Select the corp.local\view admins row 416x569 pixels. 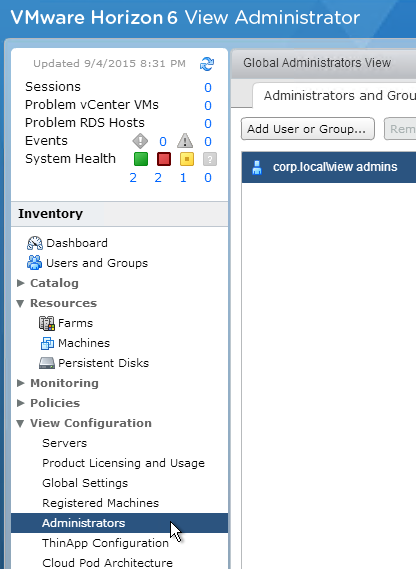(329, 167)
